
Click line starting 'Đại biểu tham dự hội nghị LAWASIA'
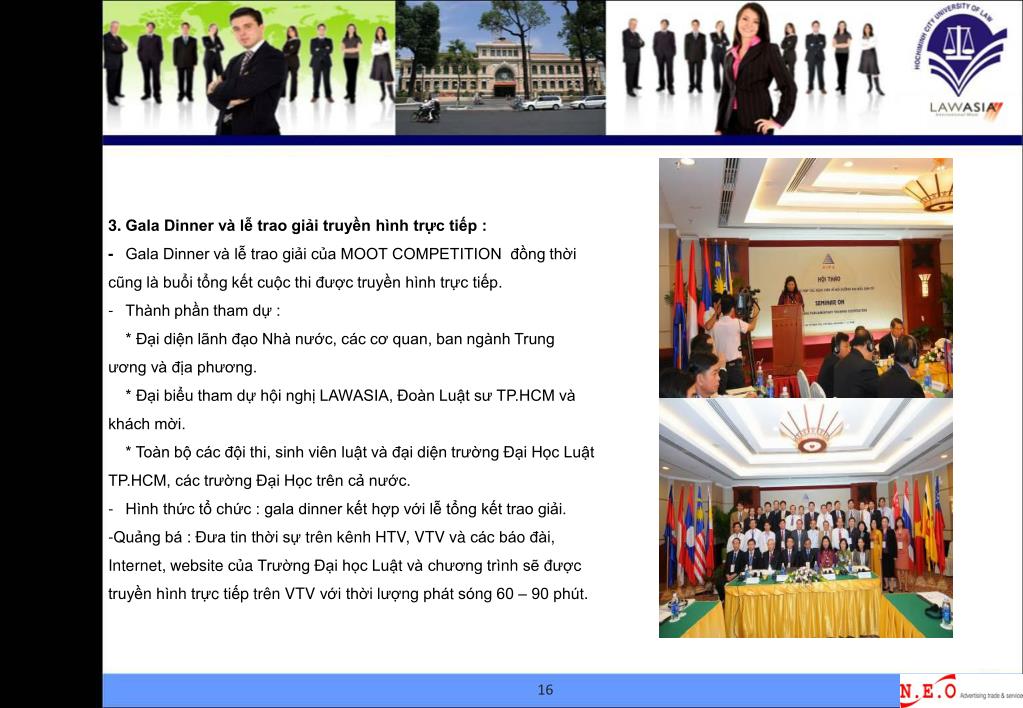[x=350, y=396]
